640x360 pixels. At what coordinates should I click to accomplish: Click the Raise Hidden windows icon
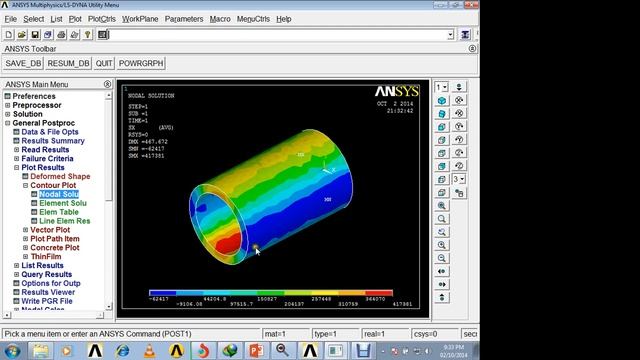[465, 35]
